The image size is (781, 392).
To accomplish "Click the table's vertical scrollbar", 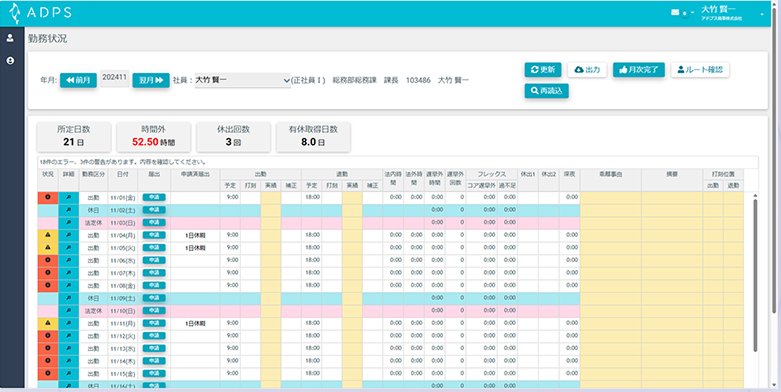I will (755, 274).
